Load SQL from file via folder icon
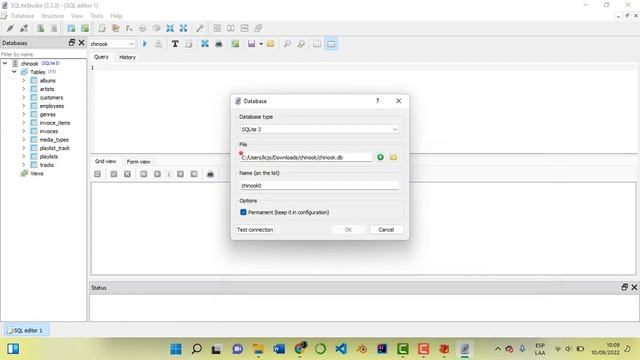 pos(270,44)
